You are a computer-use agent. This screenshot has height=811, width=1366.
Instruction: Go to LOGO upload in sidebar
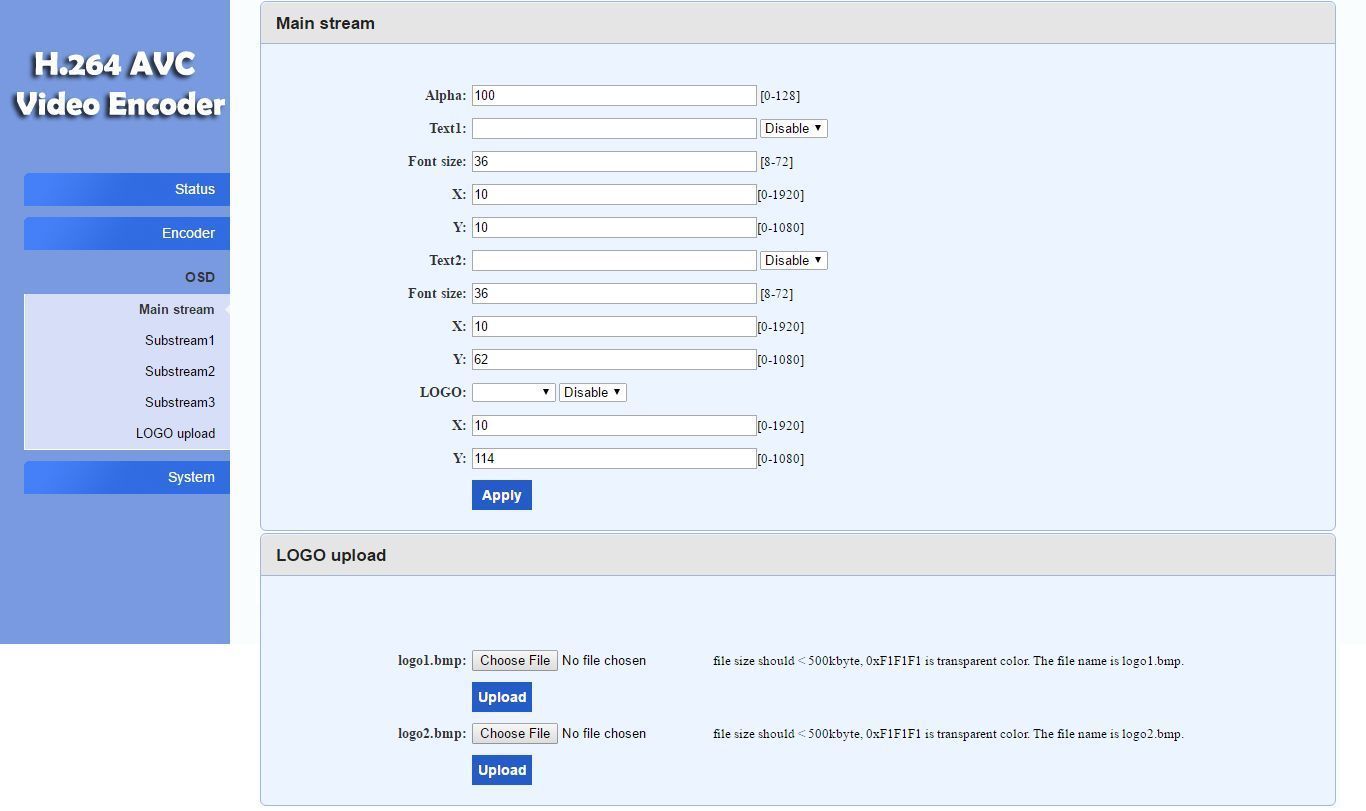click(x=175, y=433)
